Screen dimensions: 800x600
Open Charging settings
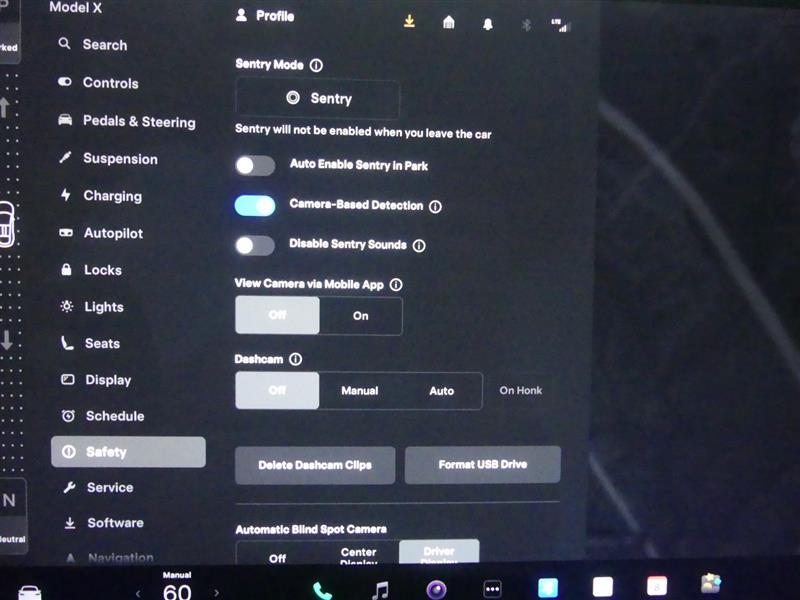tap(101, 196)
